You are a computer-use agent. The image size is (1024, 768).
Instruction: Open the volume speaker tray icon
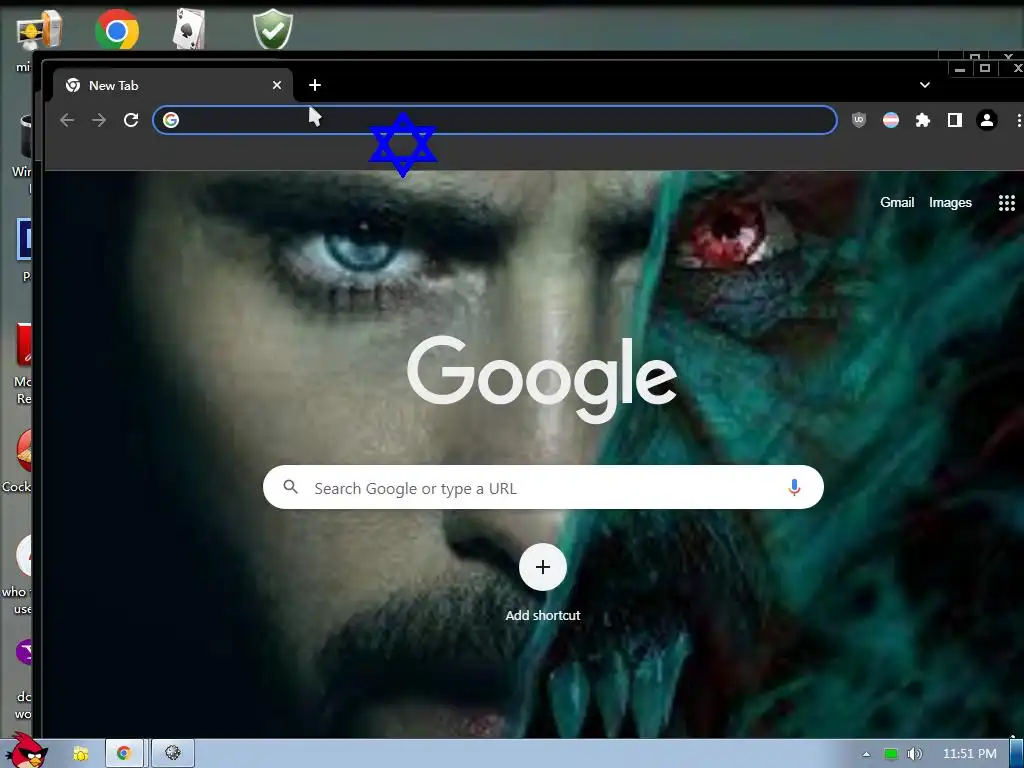915,754
